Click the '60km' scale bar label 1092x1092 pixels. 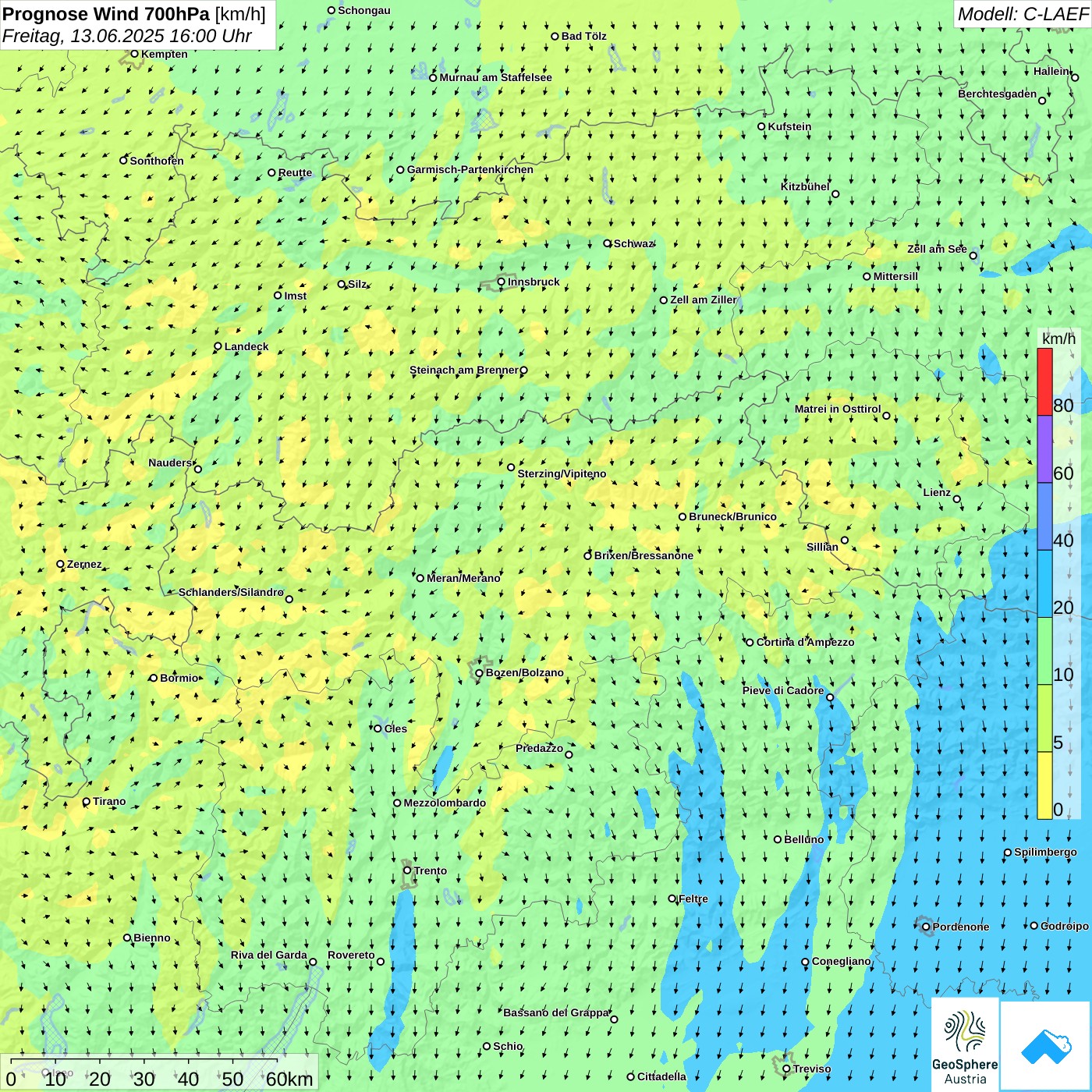289,1079
